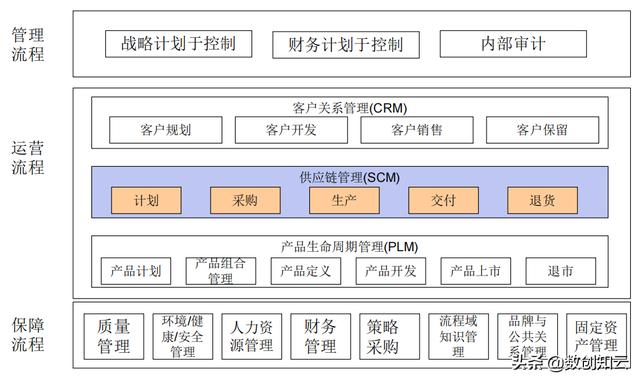Screen dimensions: 640x382
Task: Click the 财务管理 box
Action: pyautogui.click(x=320, y=337)
